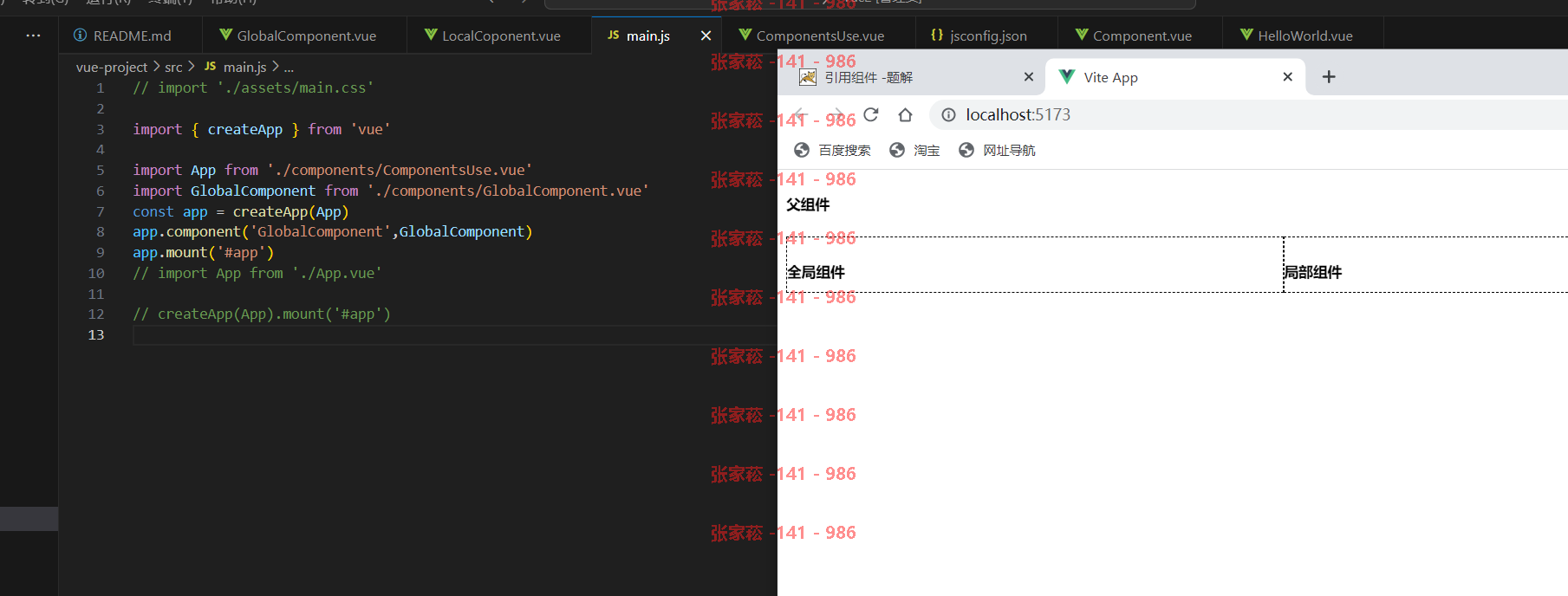Go to the browser home page
The image size is (1568, 596).
(x=905, y=114)
